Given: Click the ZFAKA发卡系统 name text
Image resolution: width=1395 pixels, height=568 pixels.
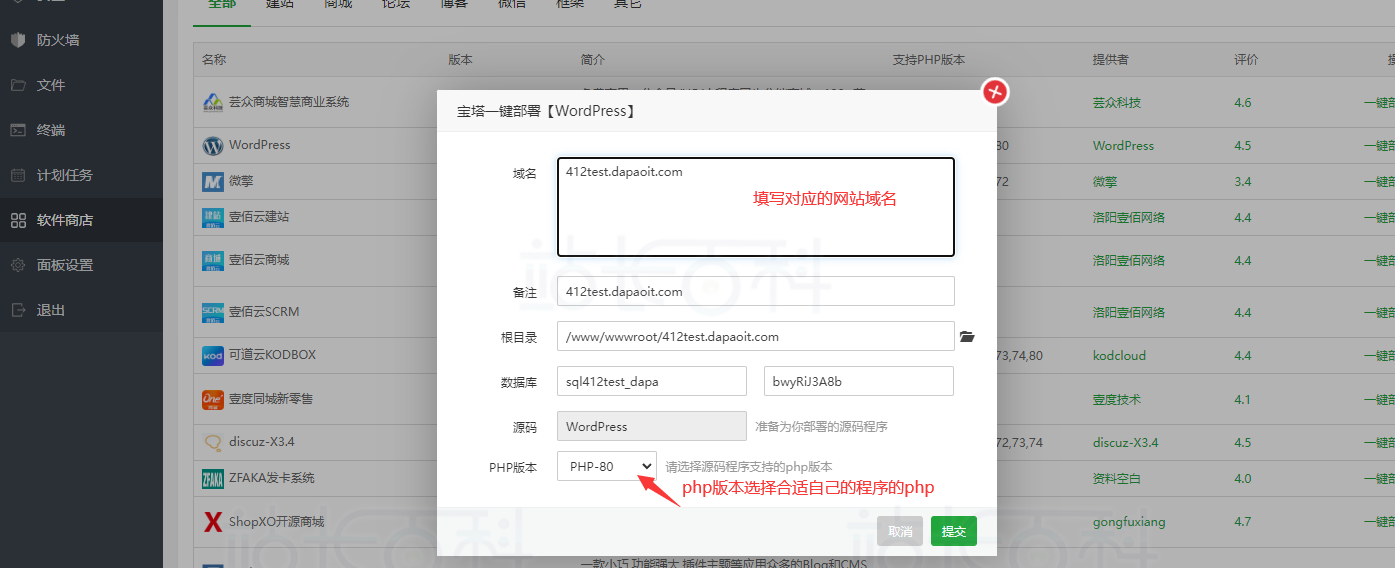Looking at the screenshot, I should coord(272,478).
